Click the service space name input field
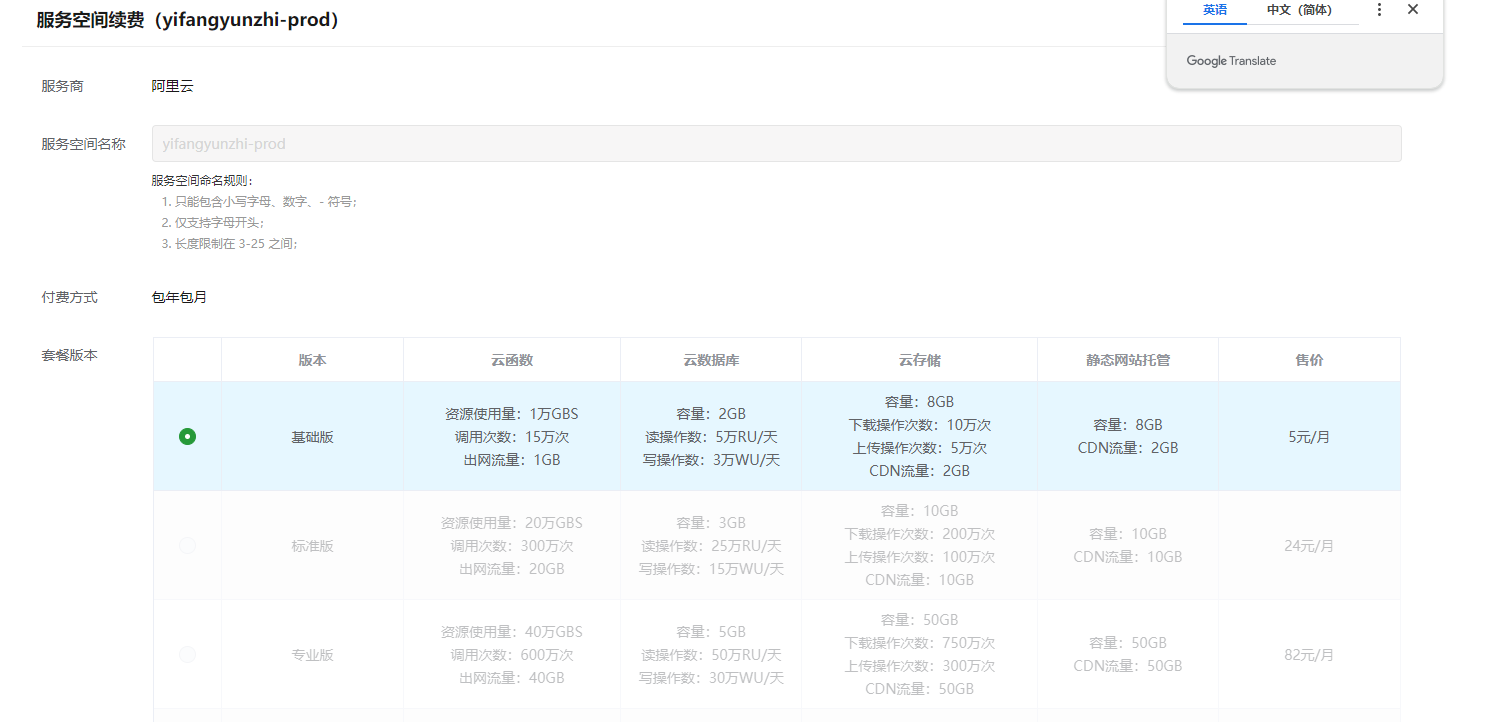1500x722 pixels. pyautogui.click(x=776, y=144)
